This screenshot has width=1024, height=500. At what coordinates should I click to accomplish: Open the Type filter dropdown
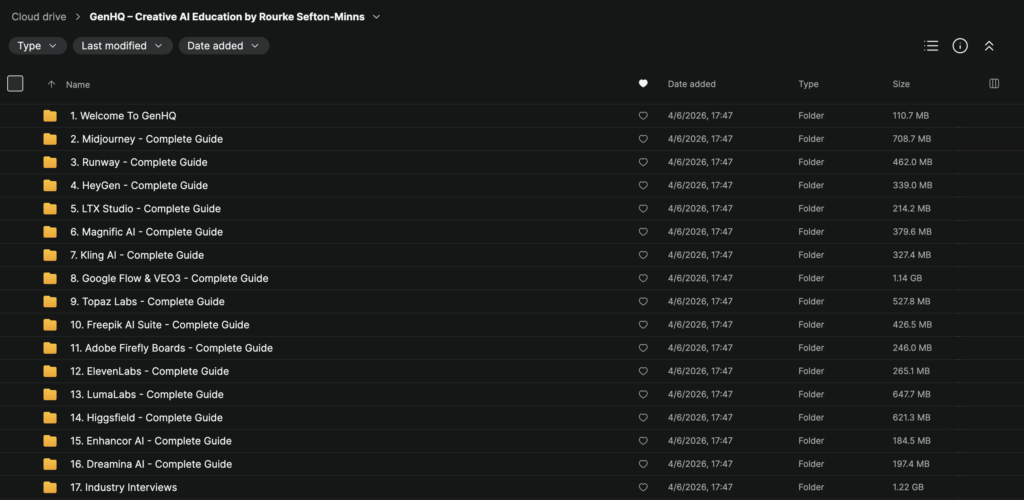point(38,46)
